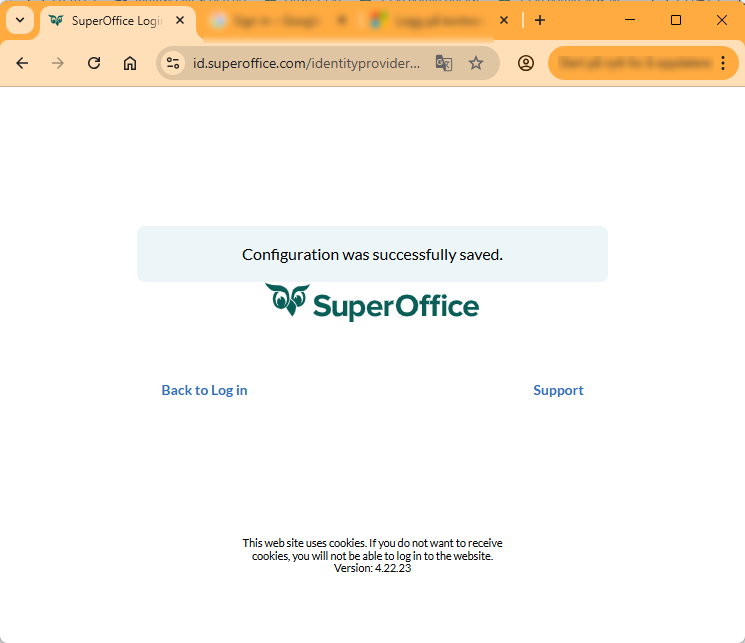Click the Back to Log in link

click(204, 390)
